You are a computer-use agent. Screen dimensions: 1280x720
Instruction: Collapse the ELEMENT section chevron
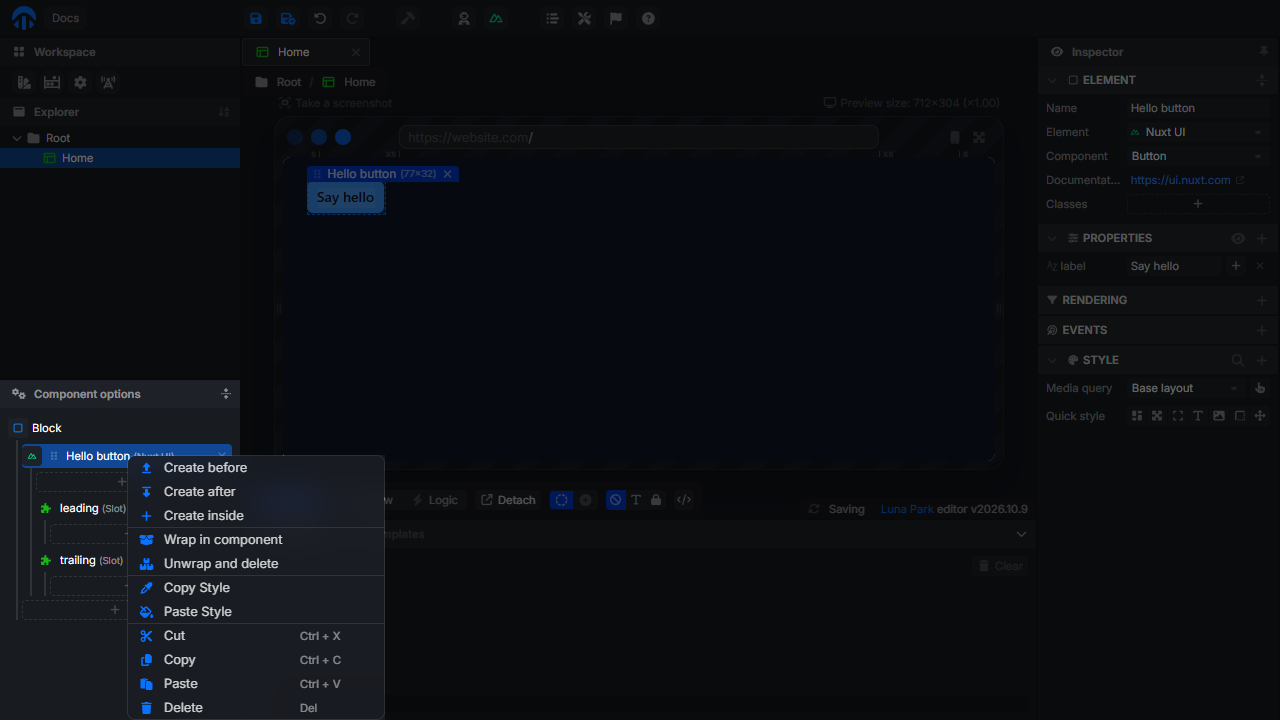(x=1052, y=80)
